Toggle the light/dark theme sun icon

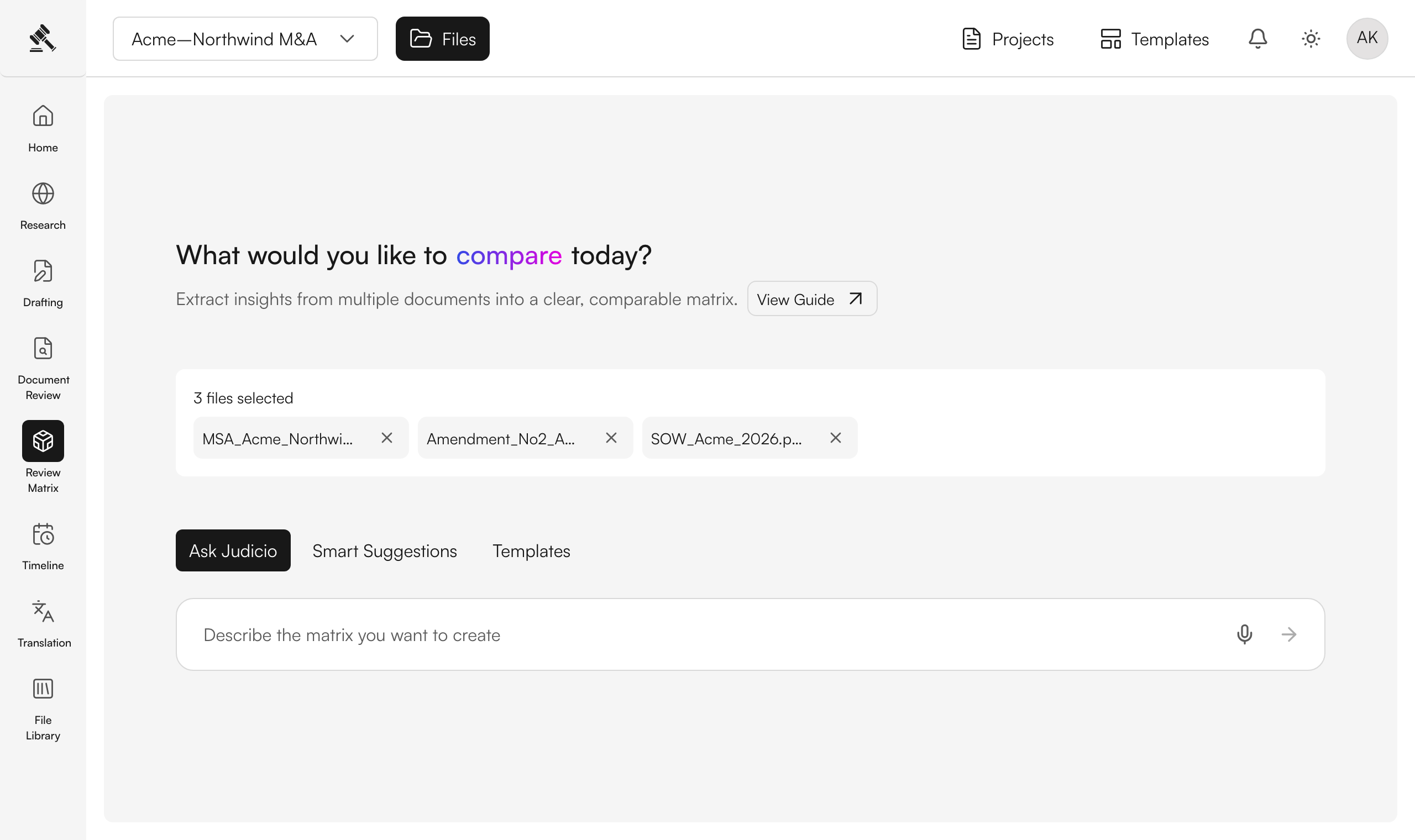1311,39
